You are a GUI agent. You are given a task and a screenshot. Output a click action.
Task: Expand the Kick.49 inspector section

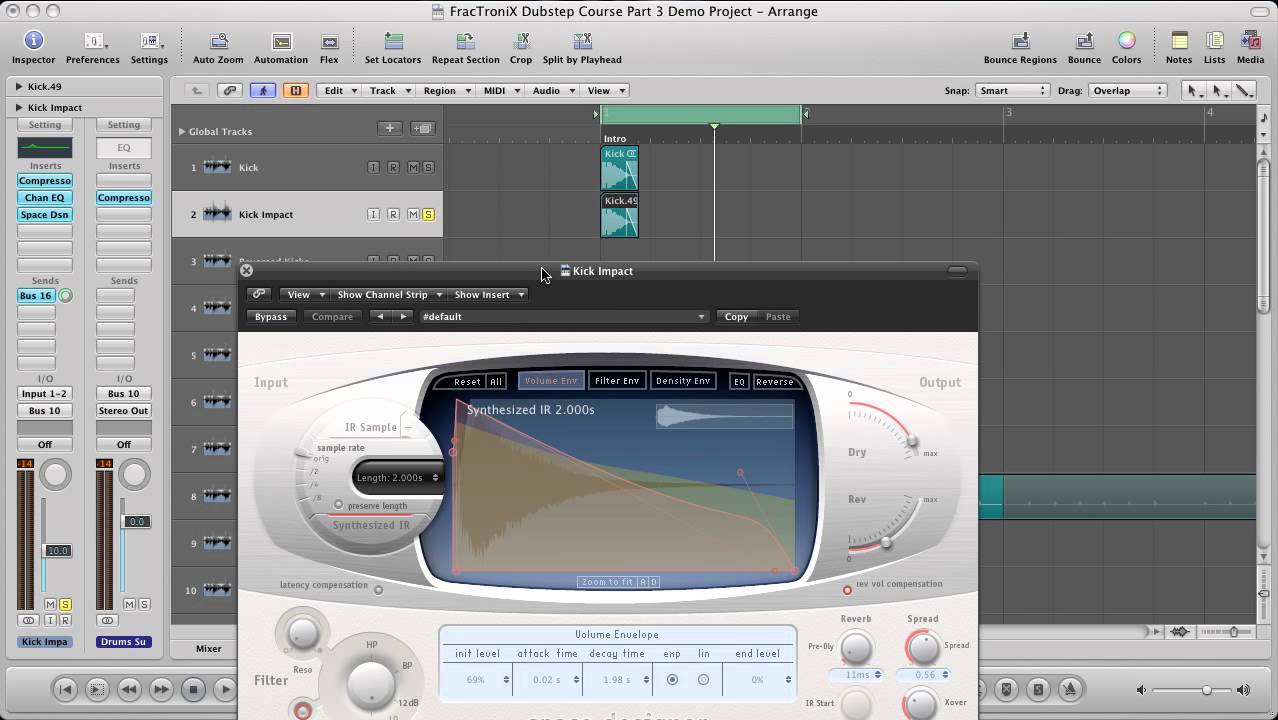[x=19, y=87]
